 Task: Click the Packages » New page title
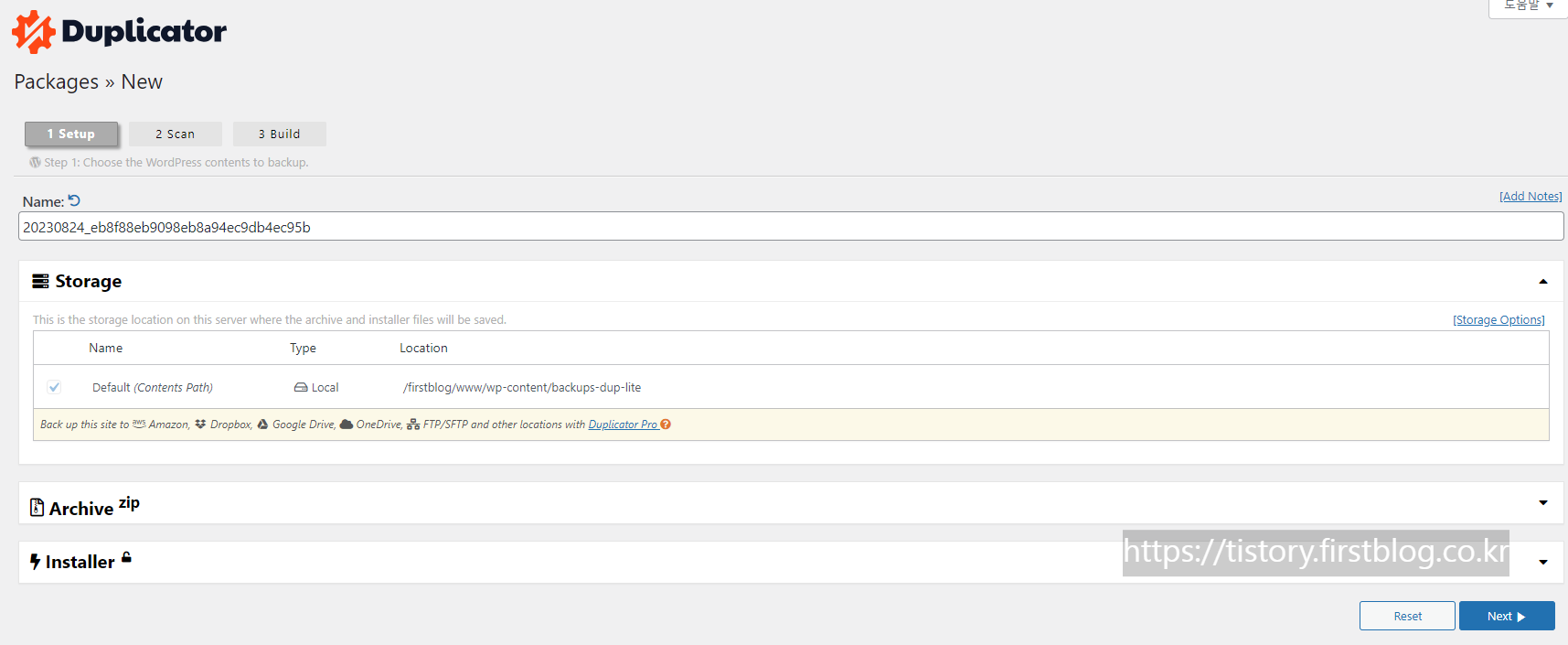pos(89,81)
